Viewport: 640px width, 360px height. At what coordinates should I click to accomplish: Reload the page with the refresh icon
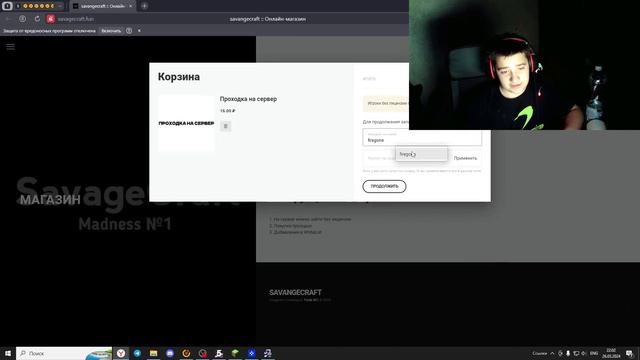(x=37, y=19)
